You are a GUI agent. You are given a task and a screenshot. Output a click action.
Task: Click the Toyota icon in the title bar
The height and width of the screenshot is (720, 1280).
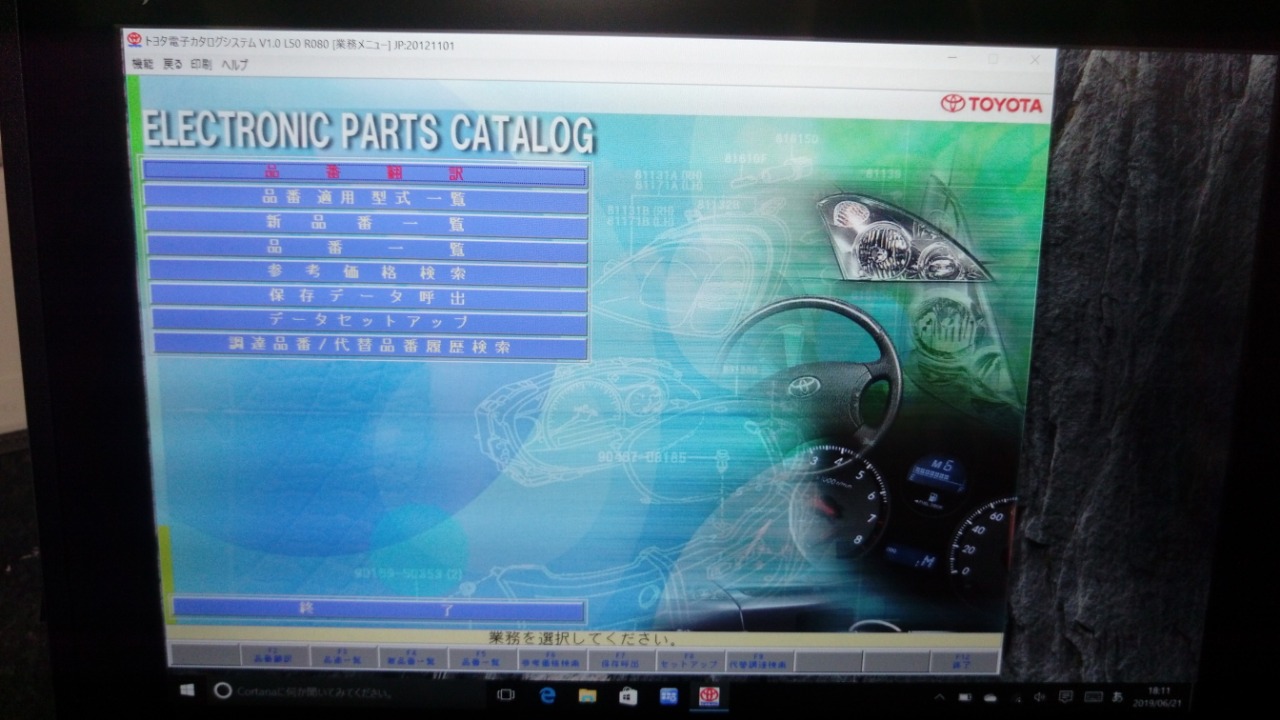(134, 40)
